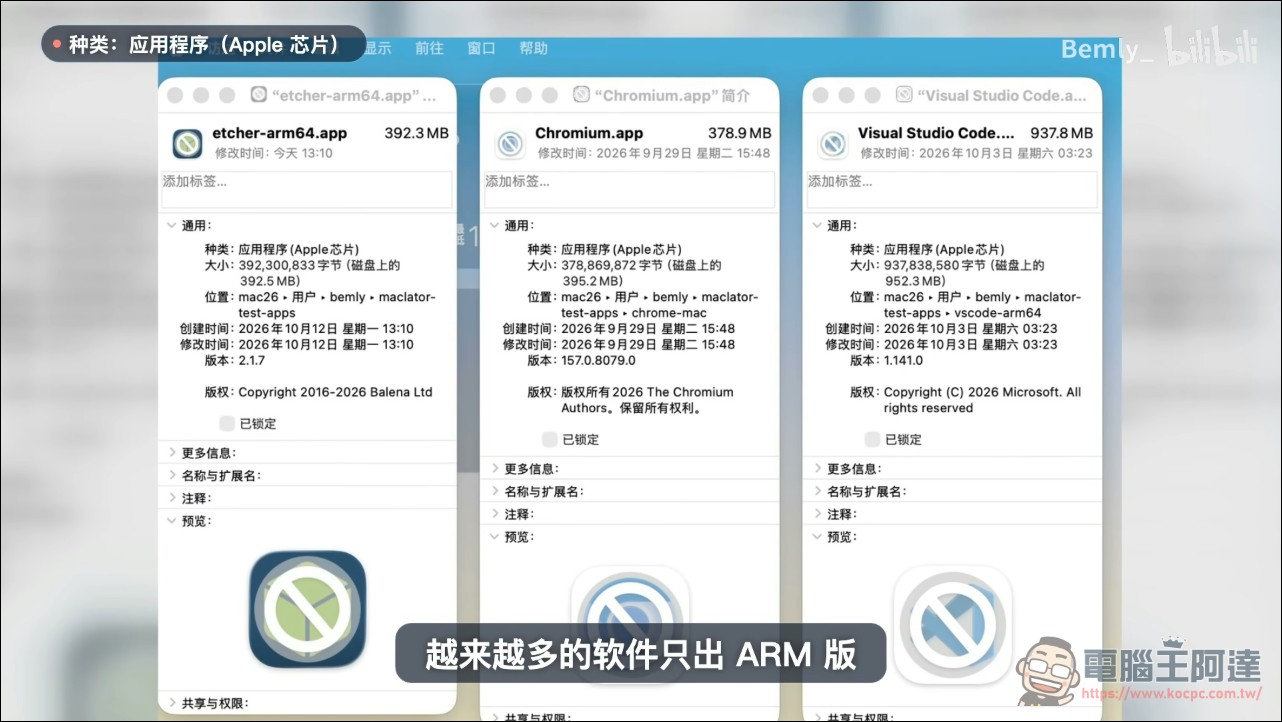1282x722 pixels.
Task: Expand 名称与扩展名 in Chromium.app window
Action: click(x=494, y=491)
